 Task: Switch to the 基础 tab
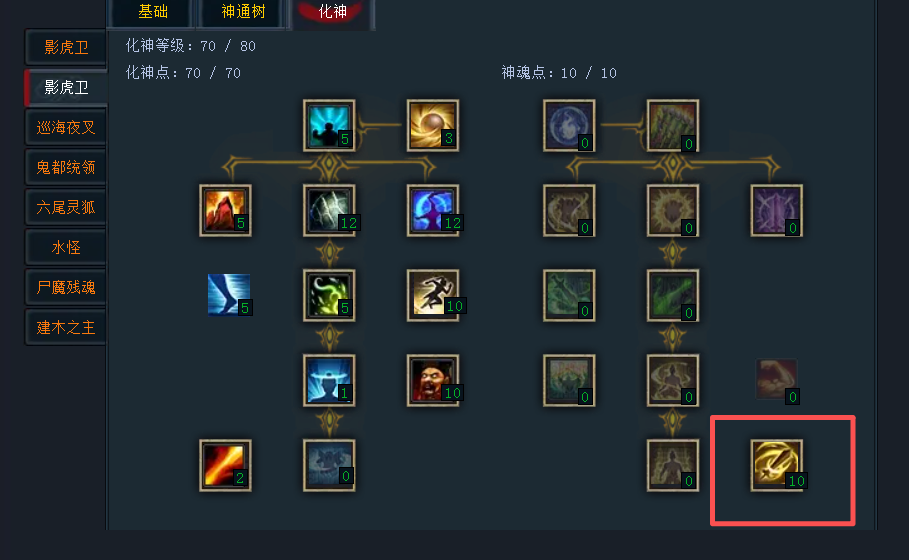coord(152,12)
